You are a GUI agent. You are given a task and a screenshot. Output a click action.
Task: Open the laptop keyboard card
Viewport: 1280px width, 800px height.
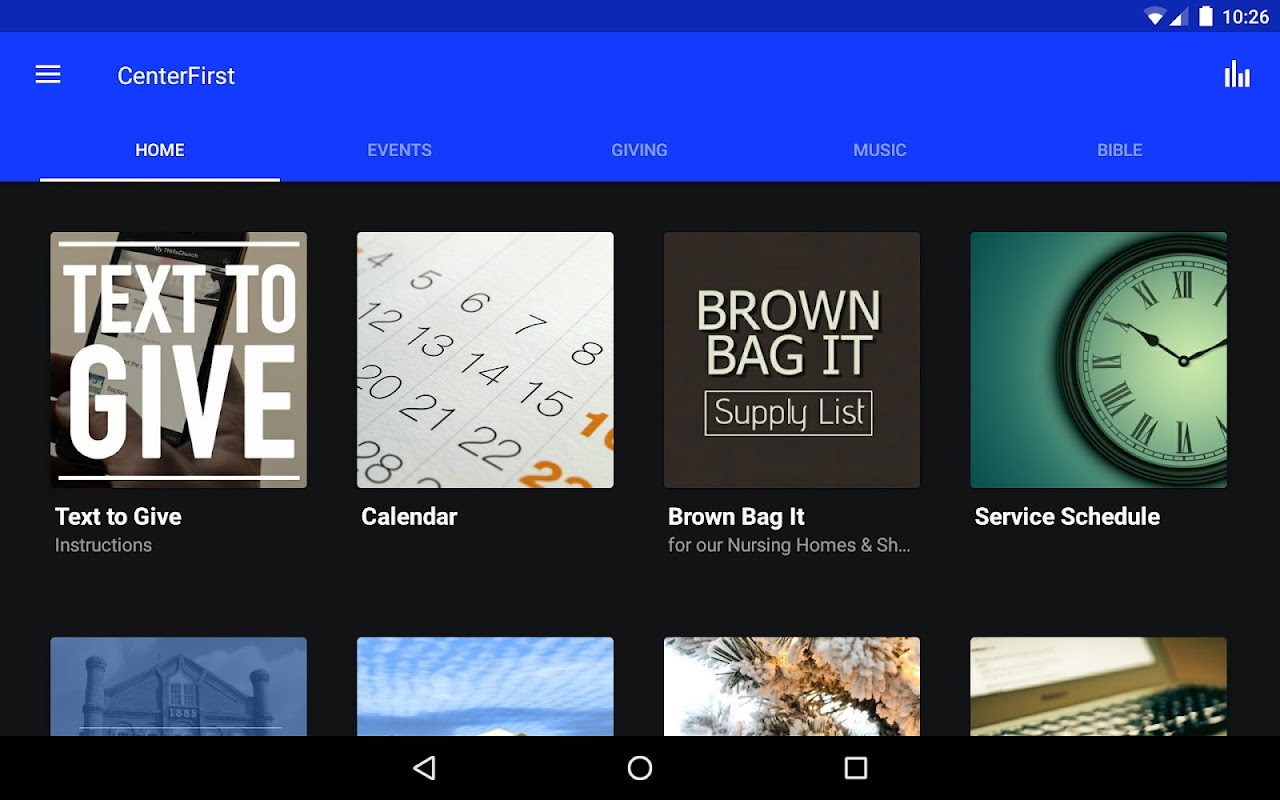tap(1099, 687)
